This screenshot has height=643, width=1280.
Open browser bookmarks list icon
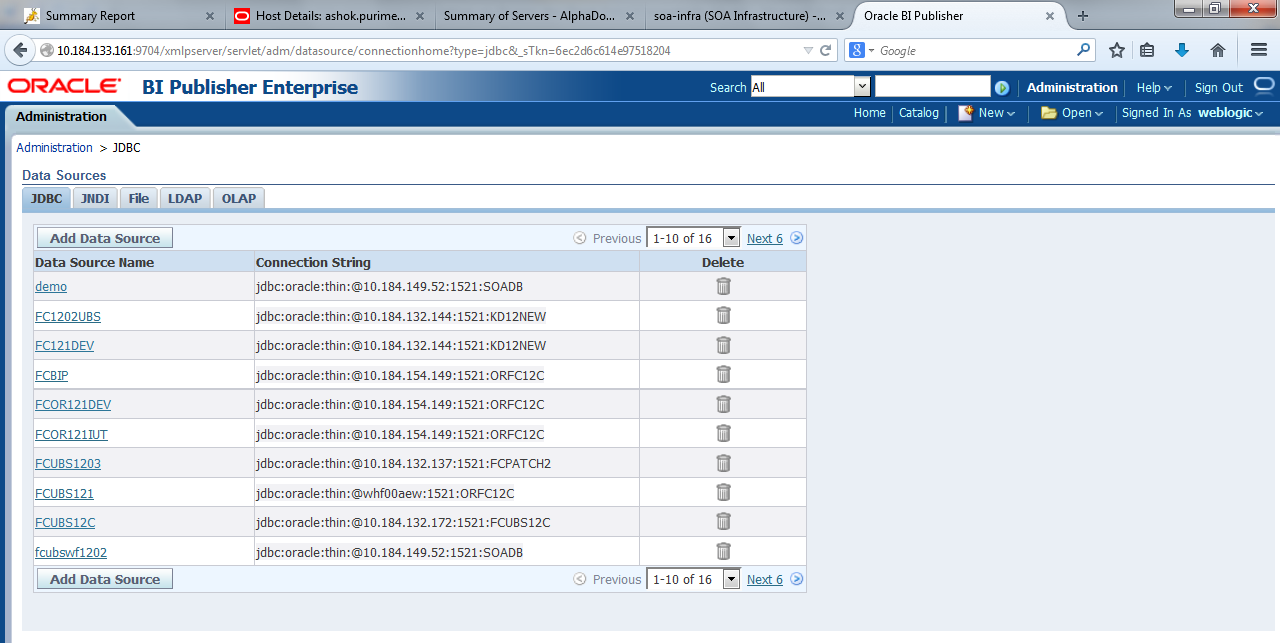tap(1147, 50)
